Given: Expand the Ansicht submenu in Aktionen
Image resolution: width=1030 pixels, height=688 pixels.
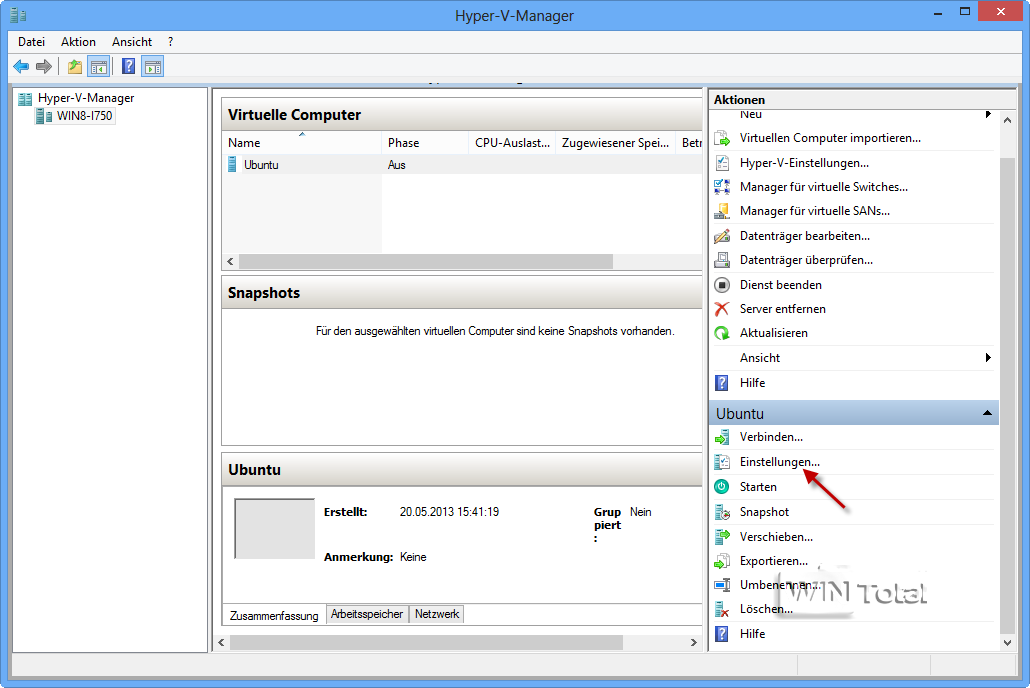Looking at the screenshot, I should pyautogui.click(x=988, y=358).
